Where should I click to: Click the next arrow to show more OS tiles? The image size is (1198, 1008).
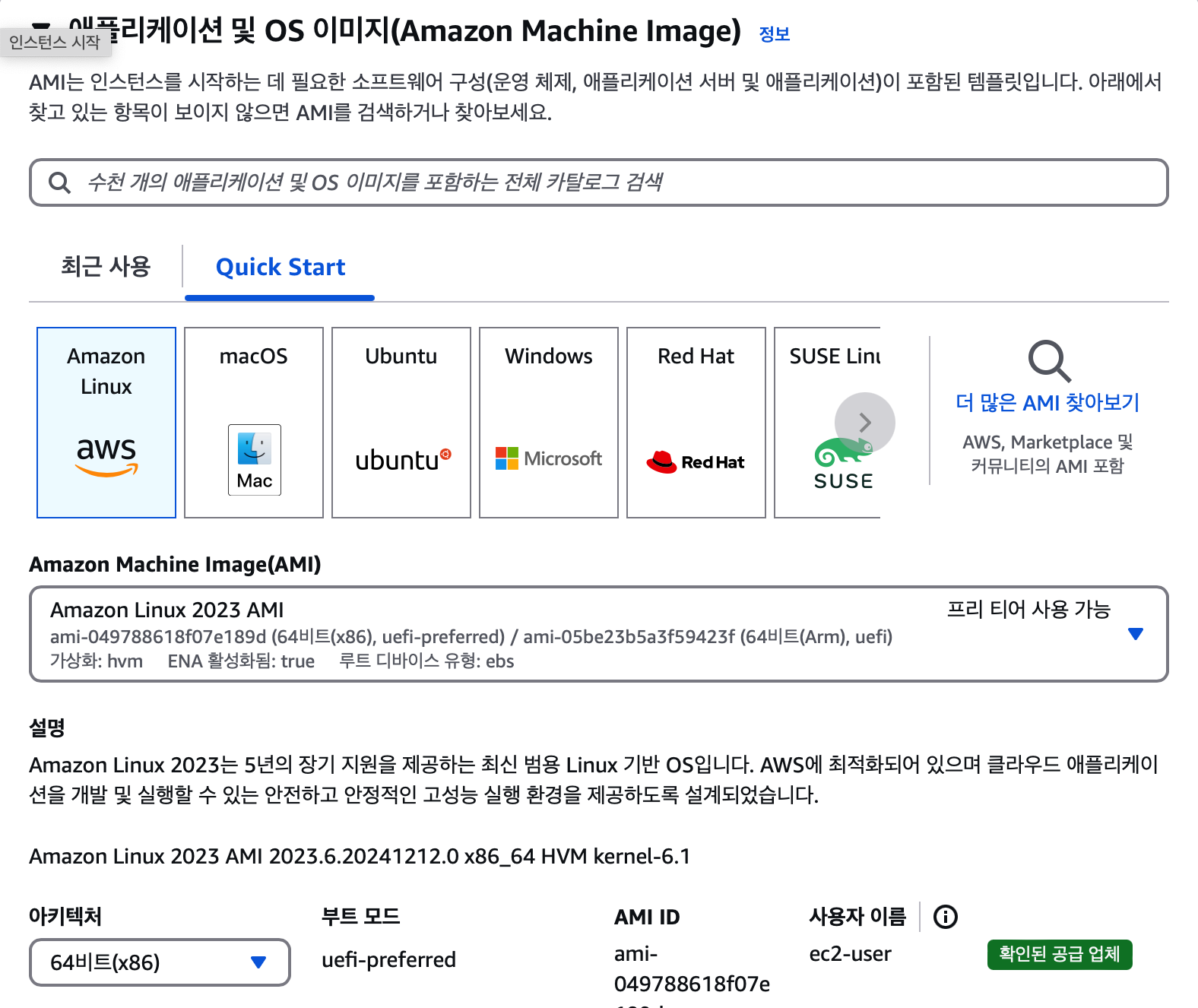coord(865,423)
